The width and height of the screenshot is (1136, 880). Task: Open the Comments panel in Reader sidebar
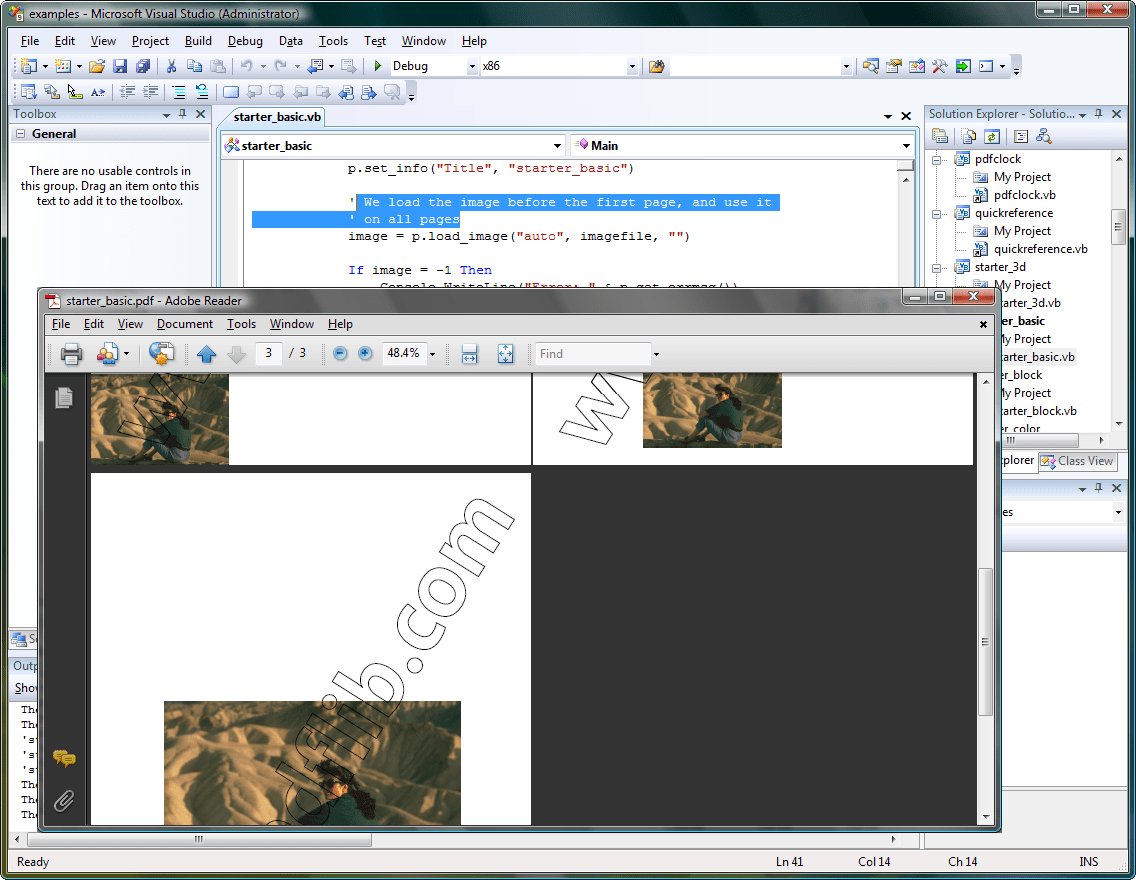click(x=64, y=759)
